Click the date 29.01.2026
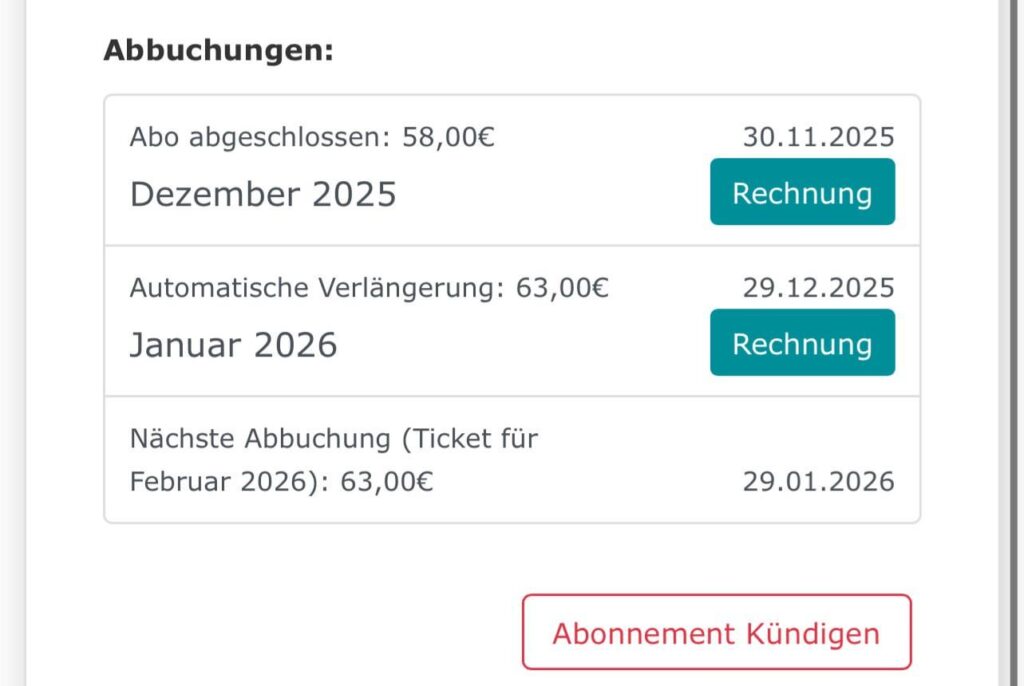Image resolution: width=1024 pixels, height=686 pixels. click(819, 481)
